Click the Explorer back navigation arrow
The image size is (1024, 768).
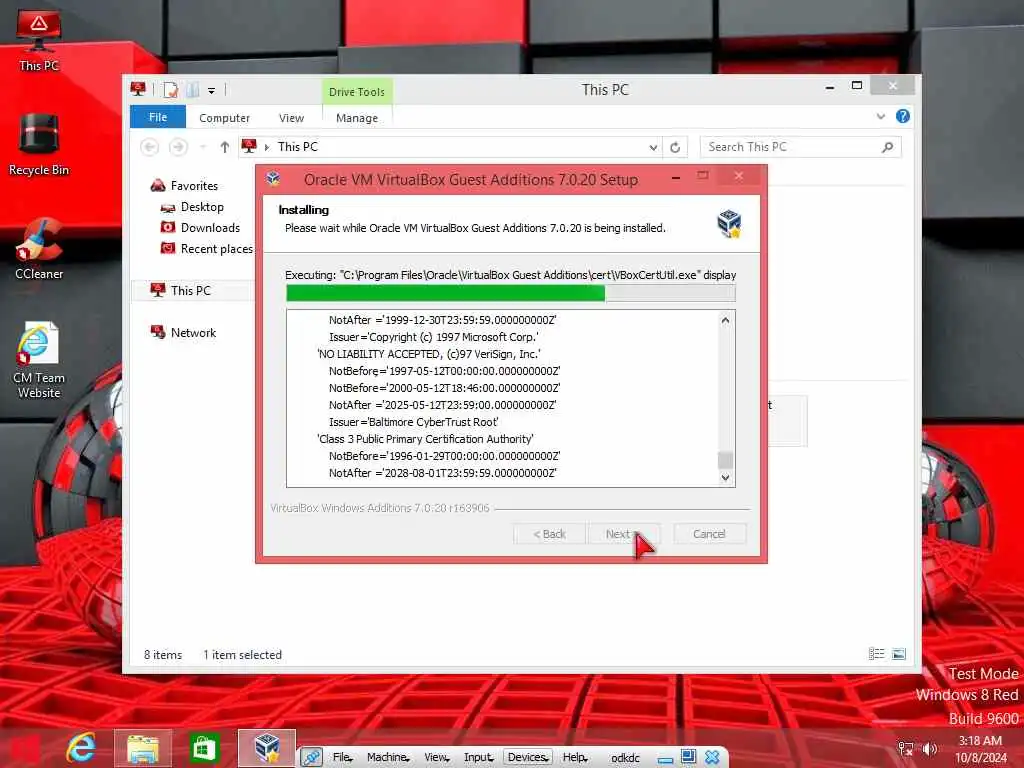tap(150, 147)
